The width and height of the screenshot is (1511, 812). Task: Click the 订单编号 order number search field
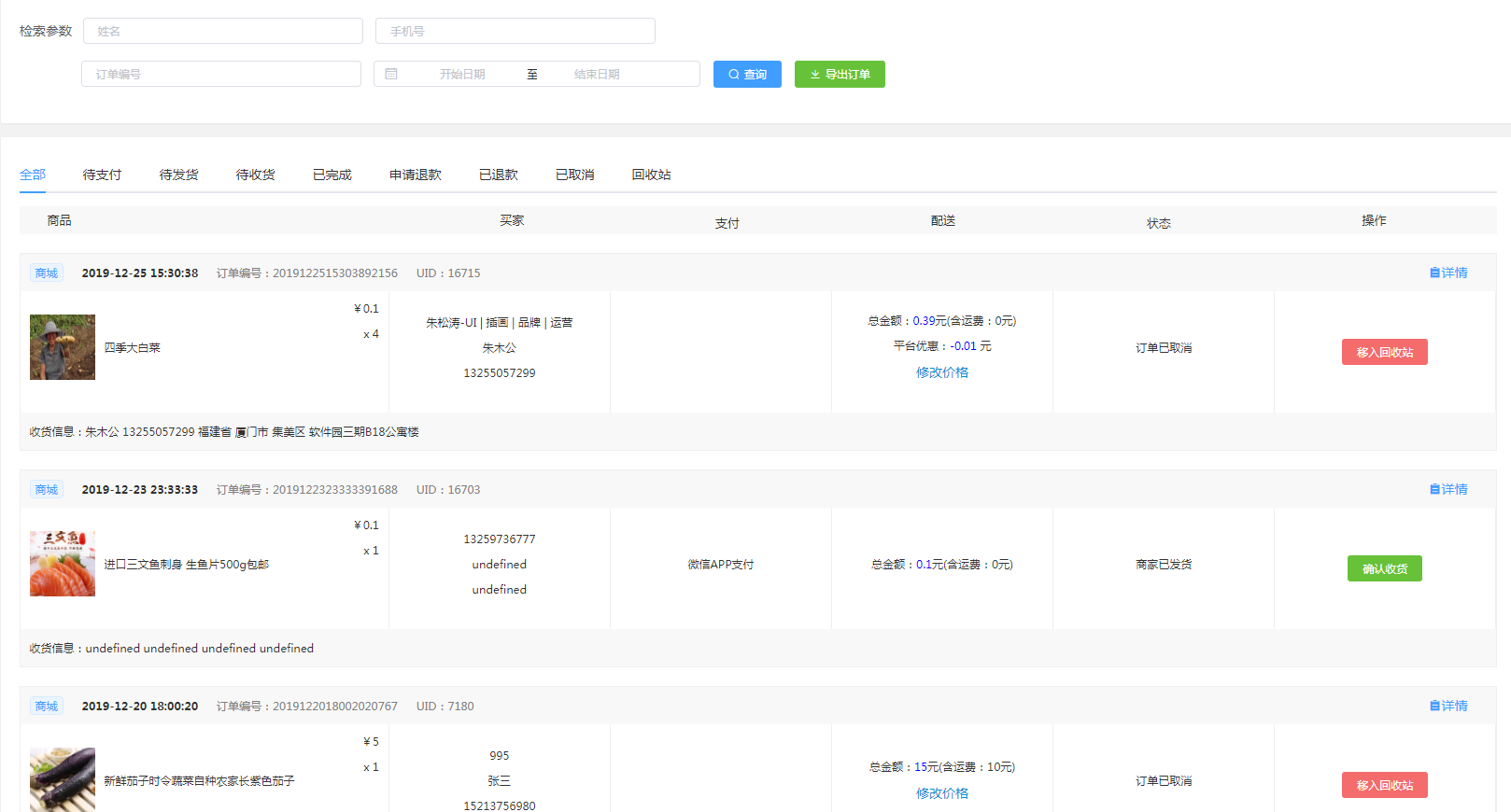pos(221,74)
